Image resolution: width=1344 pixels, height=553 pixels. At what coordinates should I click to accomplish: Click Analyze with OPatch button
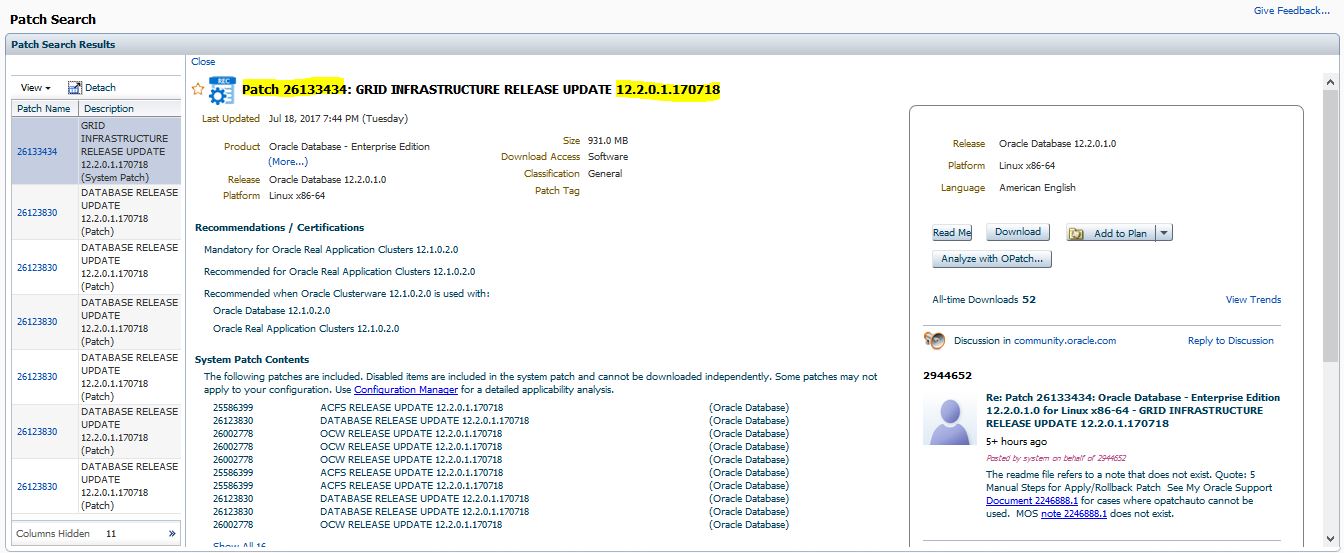(x=992, y=259)
